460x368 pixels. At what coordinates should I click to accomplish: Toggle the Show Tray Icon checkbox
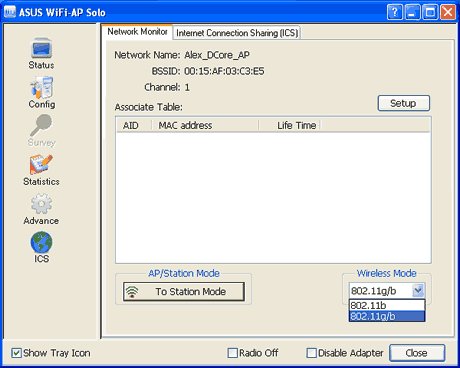16,353
